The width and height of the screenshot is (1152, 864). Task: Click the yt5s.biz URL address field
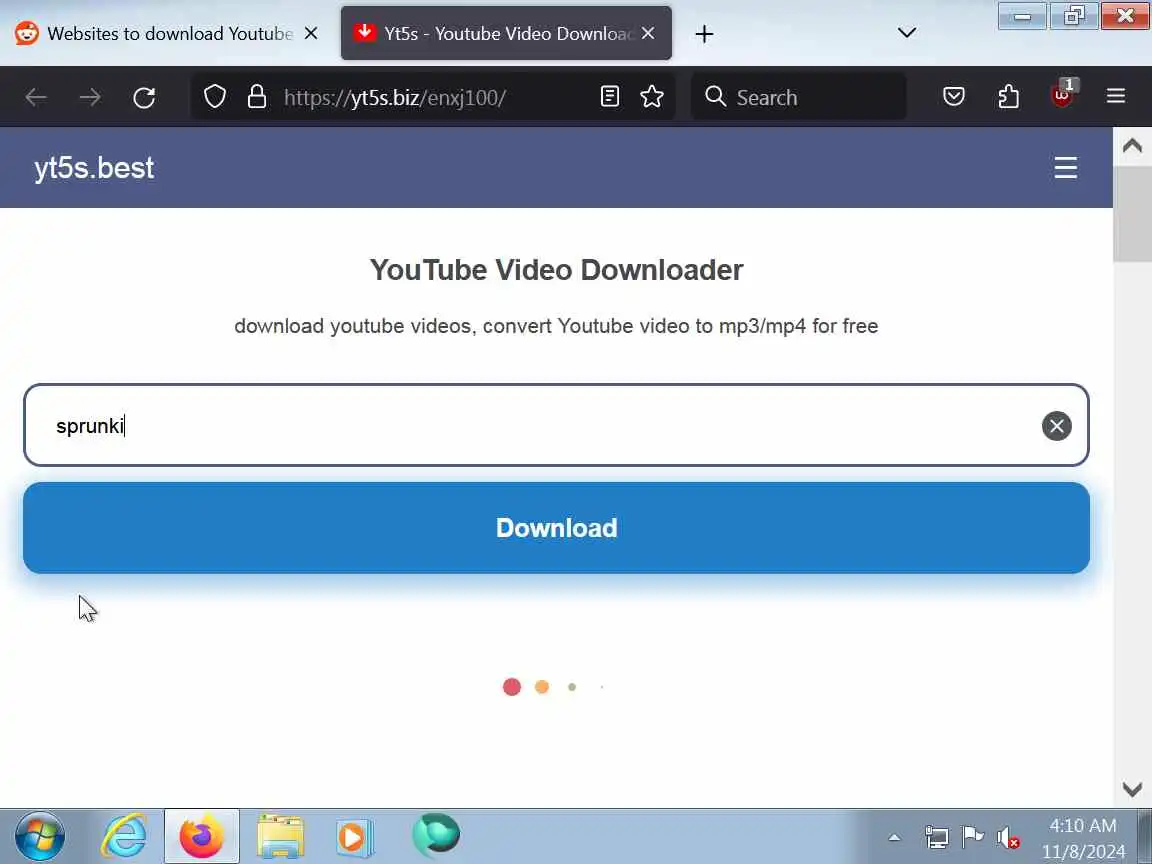click(433, 97)
